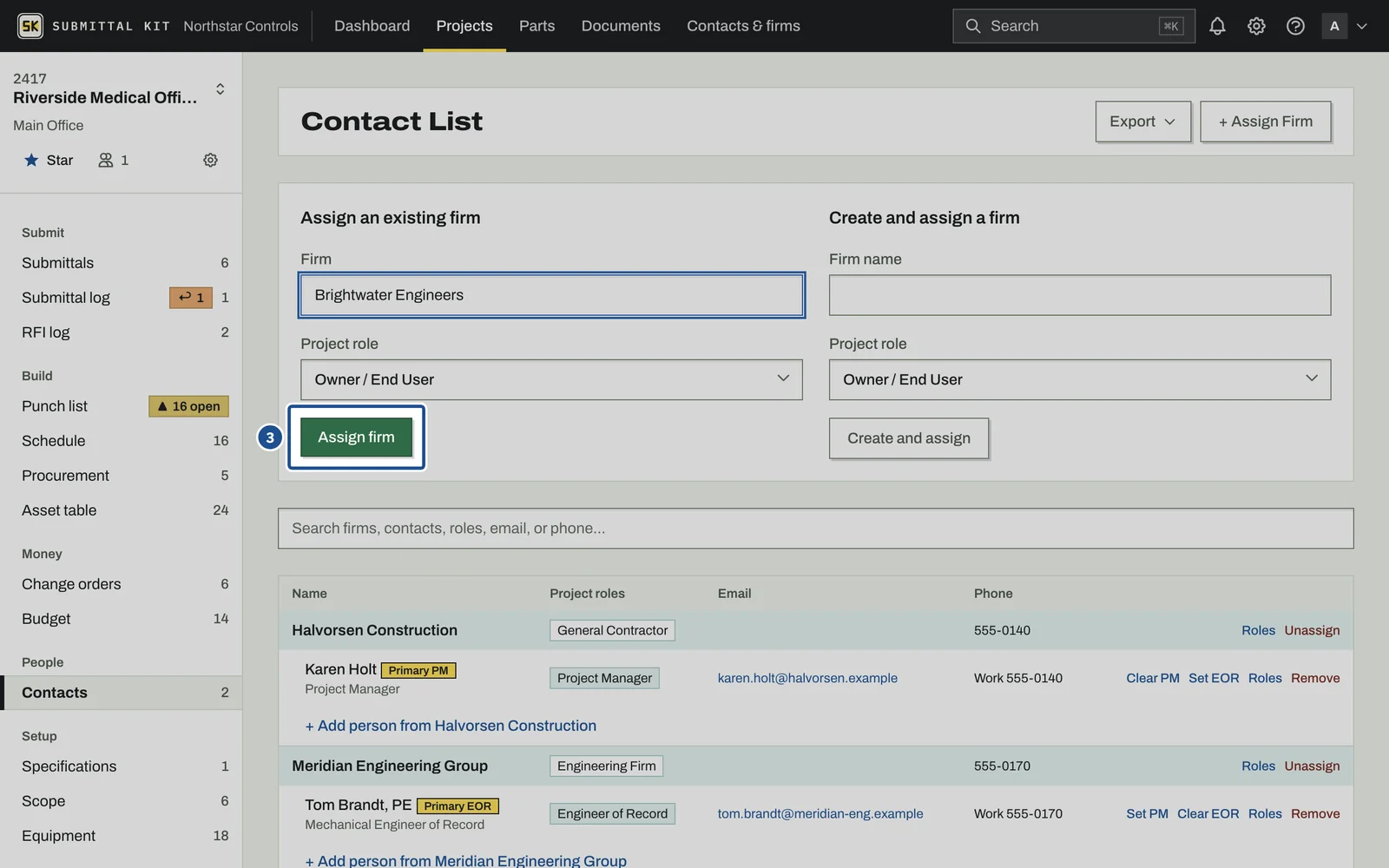Switch to Contacts & firms tab
Image resolution: width=1389 pixels, height=868 pixels.
click(x=743, y=26)
